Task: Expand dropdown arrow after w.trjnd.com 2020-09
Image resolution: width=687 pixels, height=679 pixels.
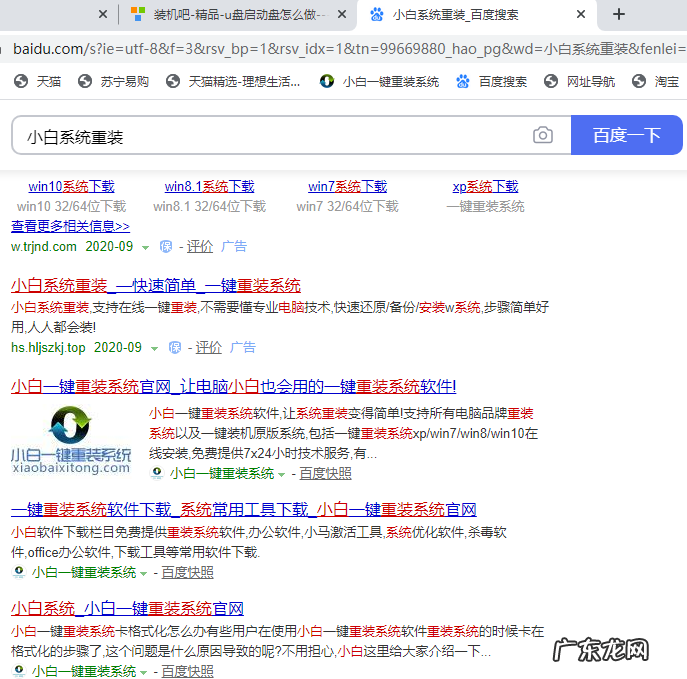Action: pos(145,248)
